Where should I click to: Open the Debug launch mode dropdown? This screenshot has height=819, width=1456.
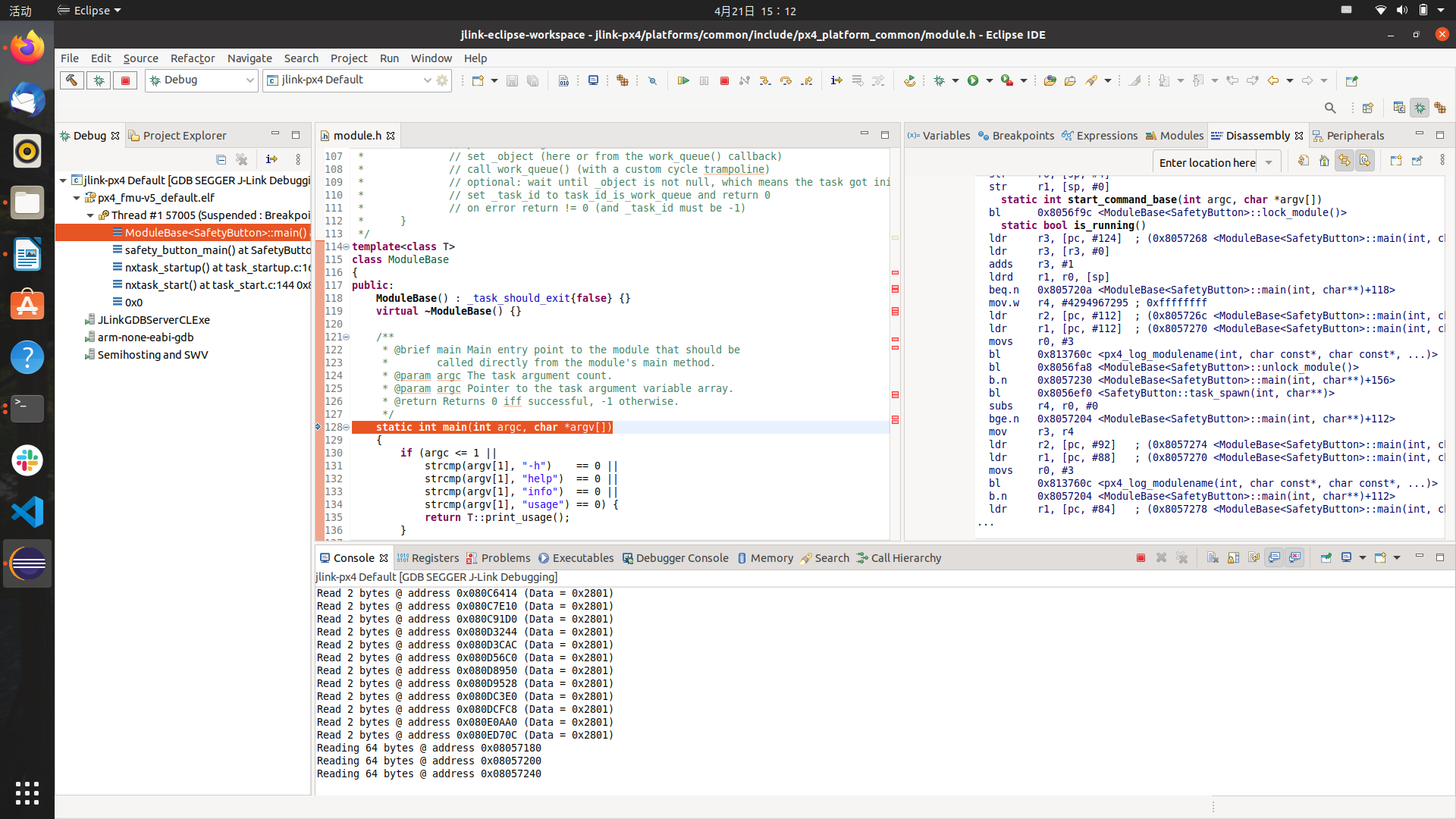(x=249, y=80)
